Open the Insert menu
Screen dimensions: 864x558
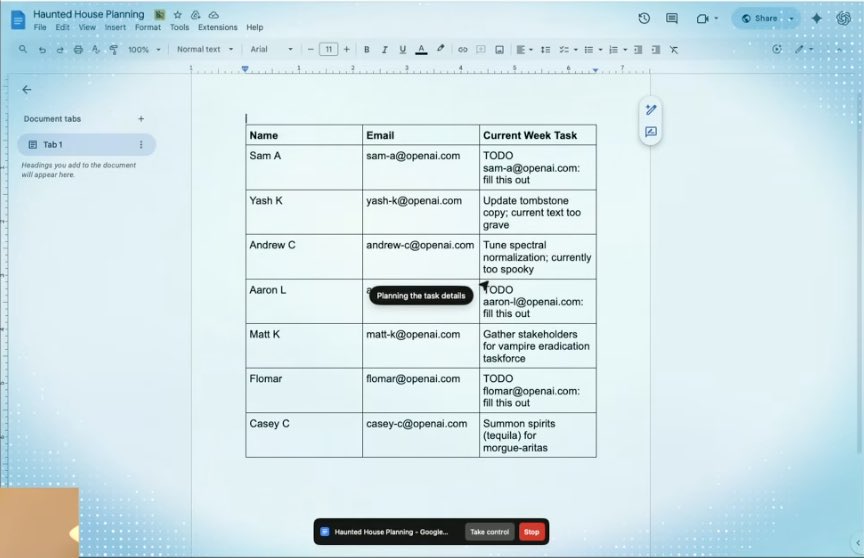coord(115,27)
